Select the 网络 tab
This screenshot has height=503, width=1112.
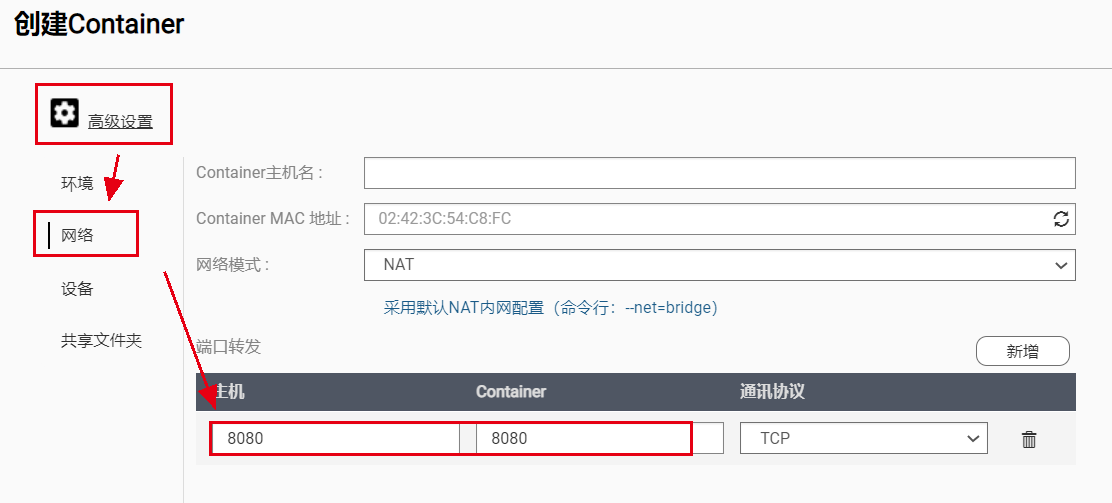(x=77, y=236)
